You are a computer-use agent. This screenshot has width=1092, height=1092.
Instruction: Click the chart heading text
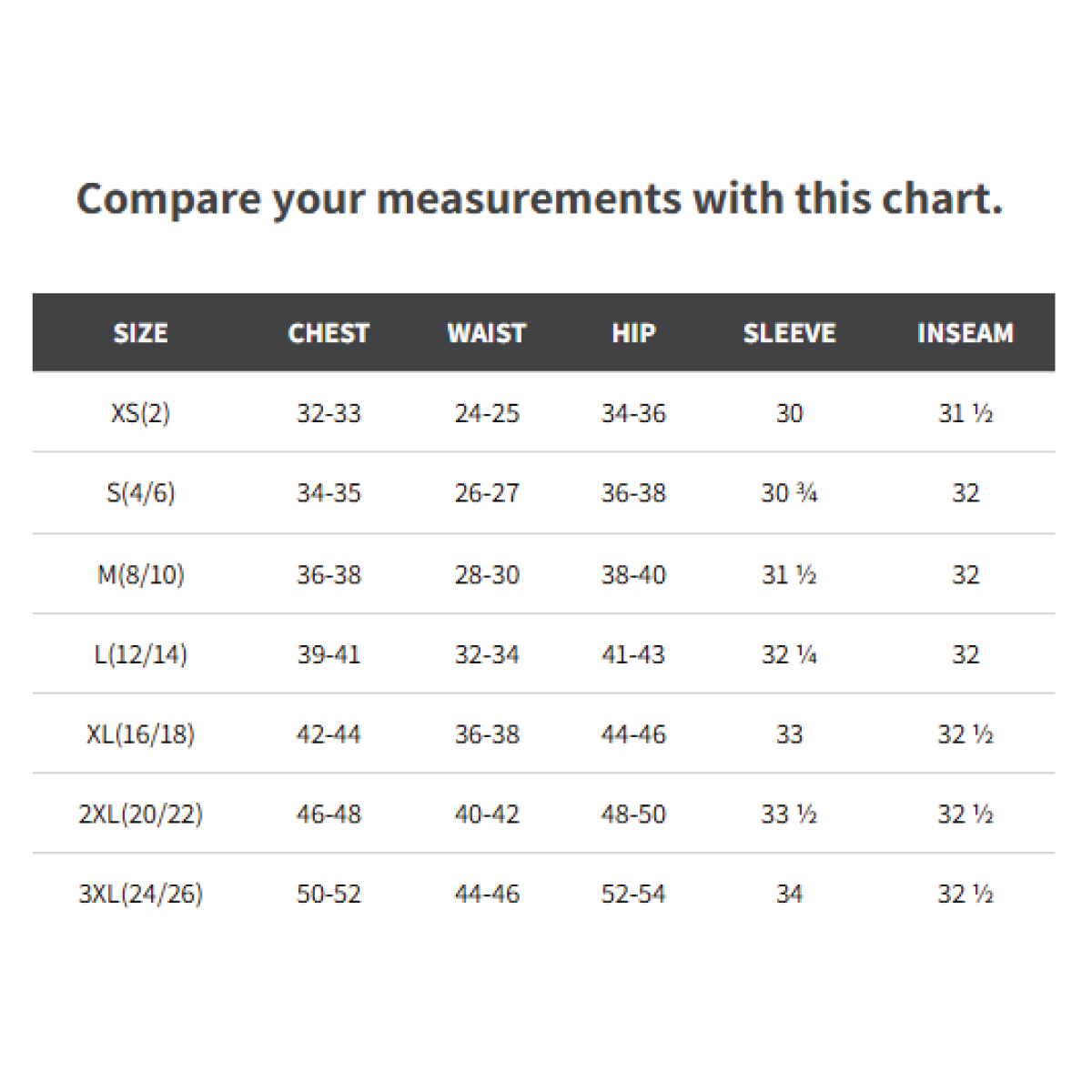click(x=540, y=199)
